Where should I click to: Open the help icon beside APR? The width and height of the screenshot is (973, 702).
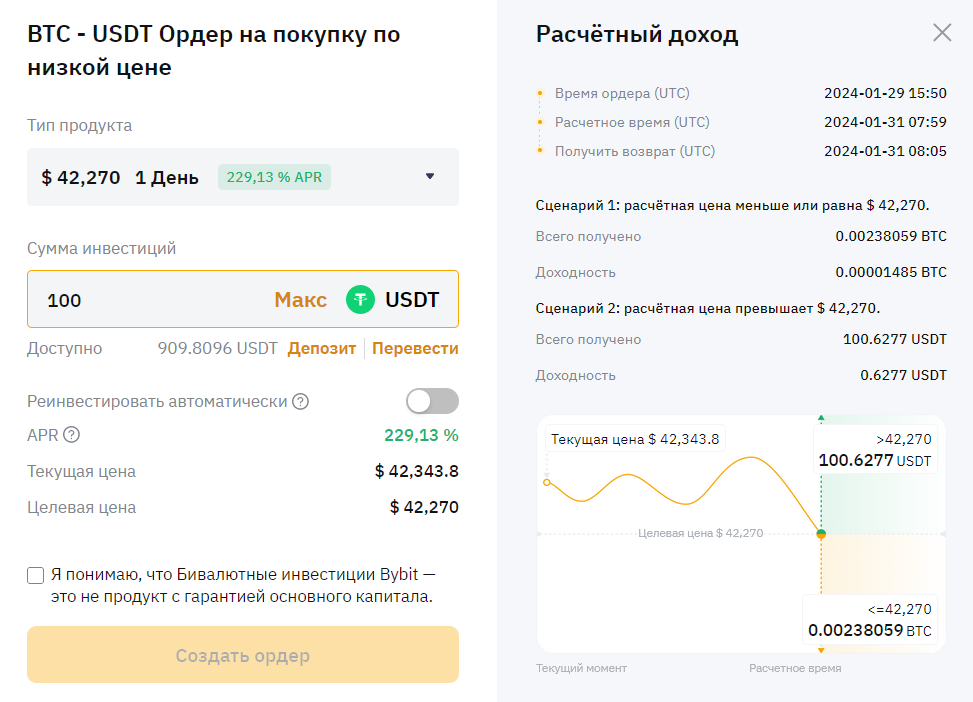[x=71, y=435]
